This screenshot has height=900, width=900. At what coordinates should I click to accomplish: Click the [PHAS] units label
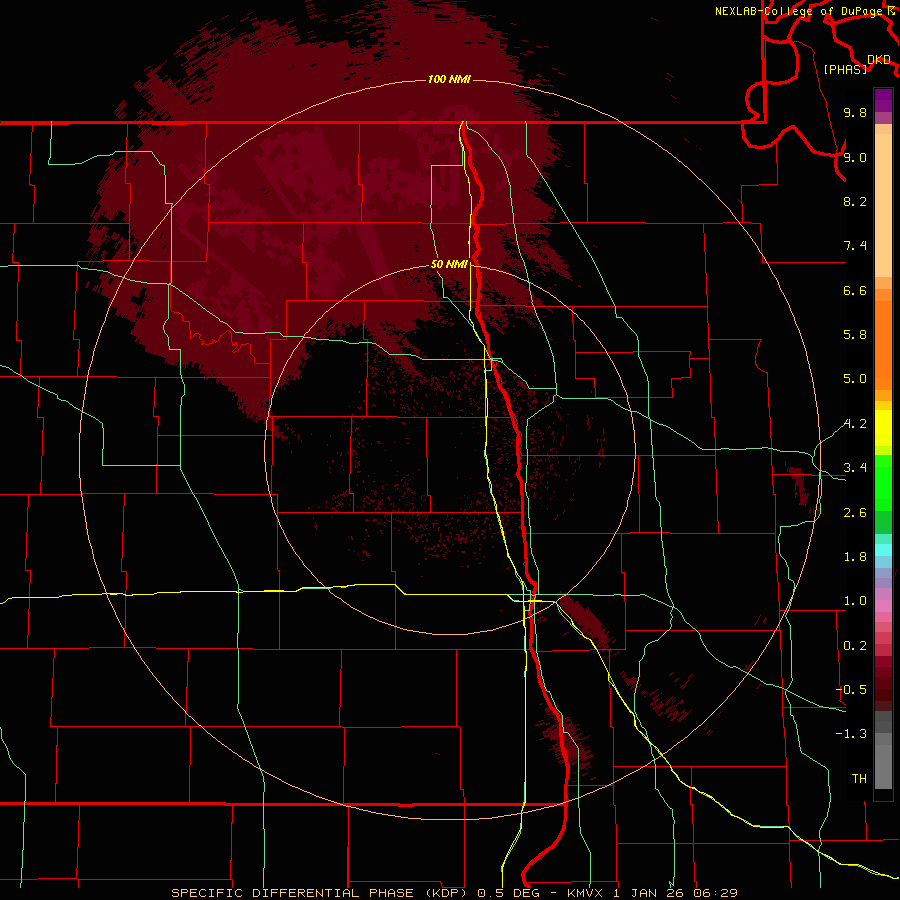(845, 69)
